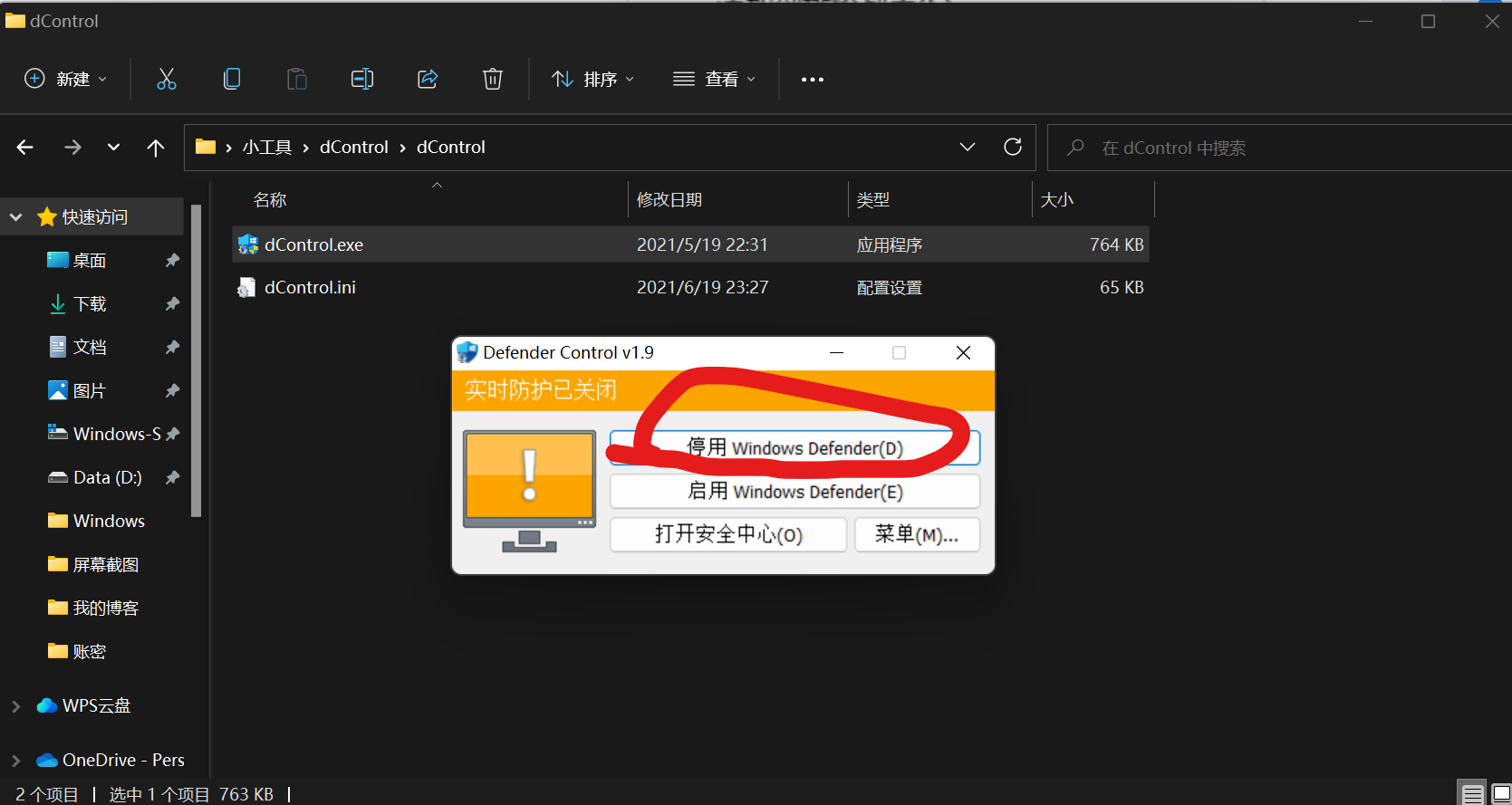
Task: Open the 查看 view dropdown
Action: point(714,79)
